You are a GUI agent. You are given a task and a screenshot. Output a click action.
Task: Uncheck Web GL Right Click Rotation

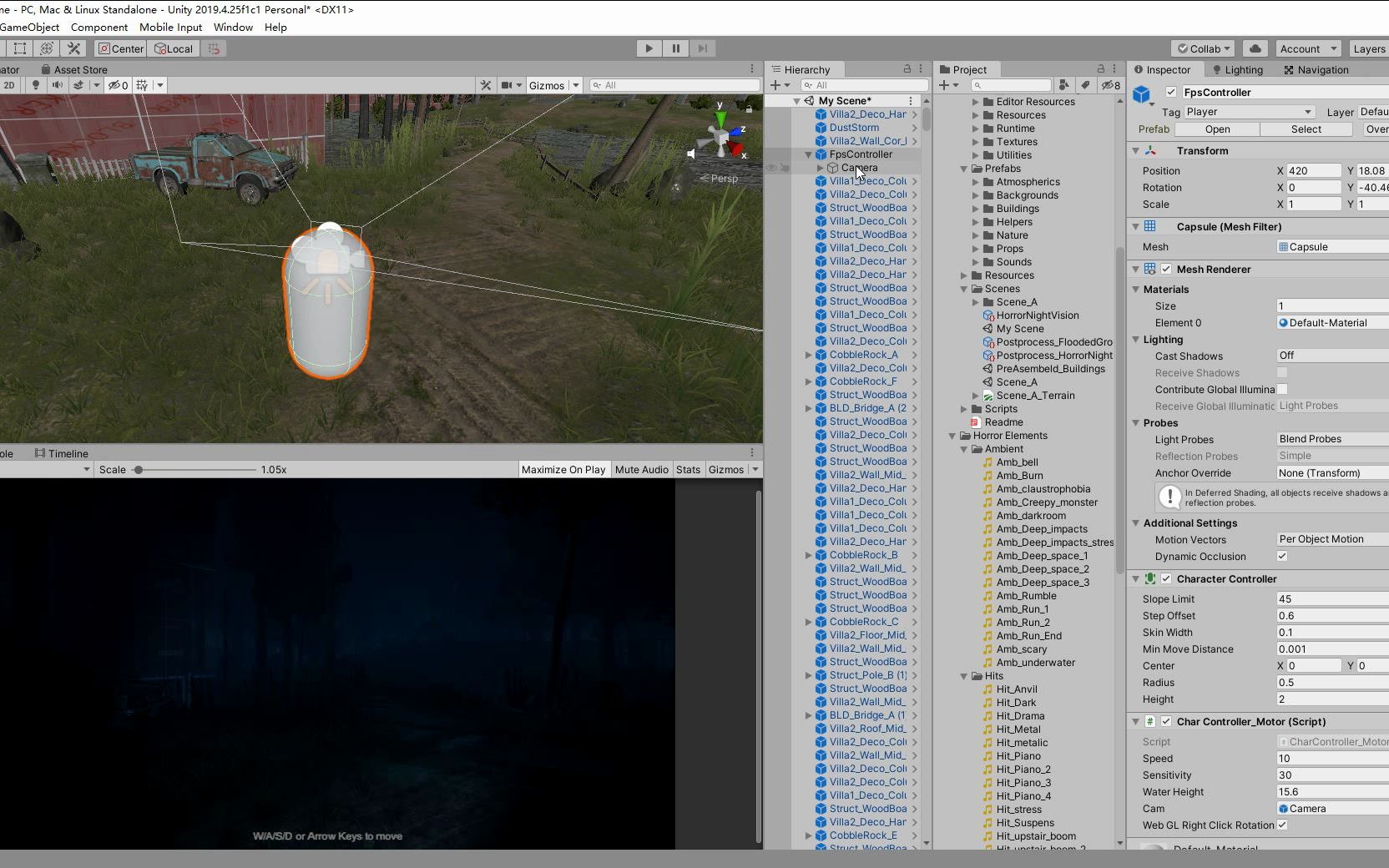[x=1283, y=825]
